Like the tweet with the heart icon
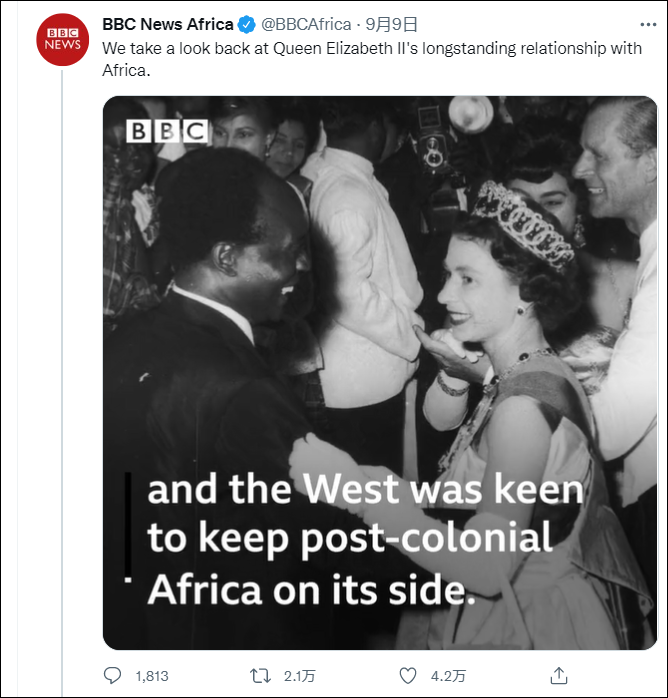668x698 pixels. (x=408, y=675)
